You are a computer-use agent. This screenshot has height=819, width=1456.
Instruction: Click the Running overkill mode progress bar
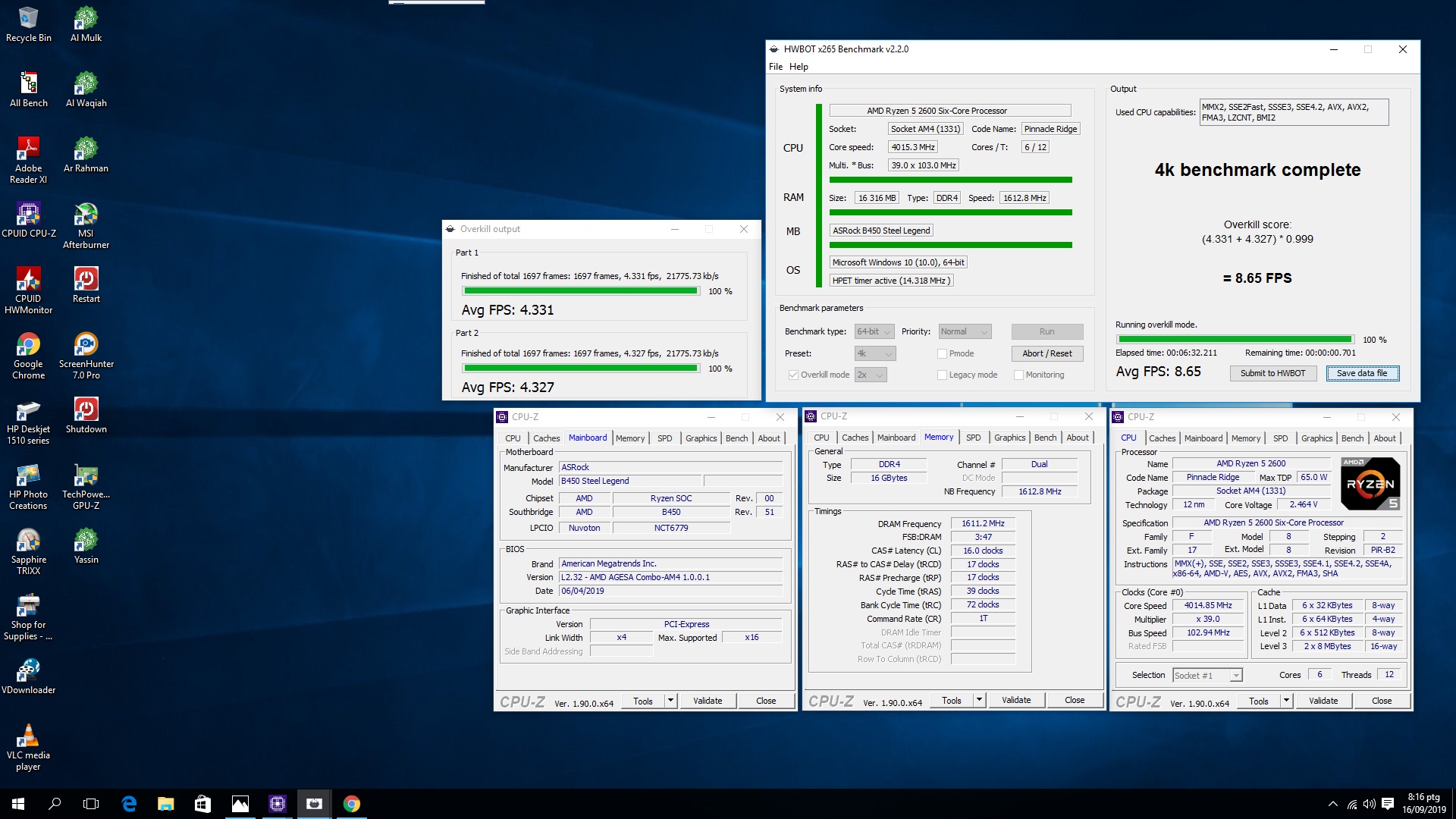tap(1235, 340)
